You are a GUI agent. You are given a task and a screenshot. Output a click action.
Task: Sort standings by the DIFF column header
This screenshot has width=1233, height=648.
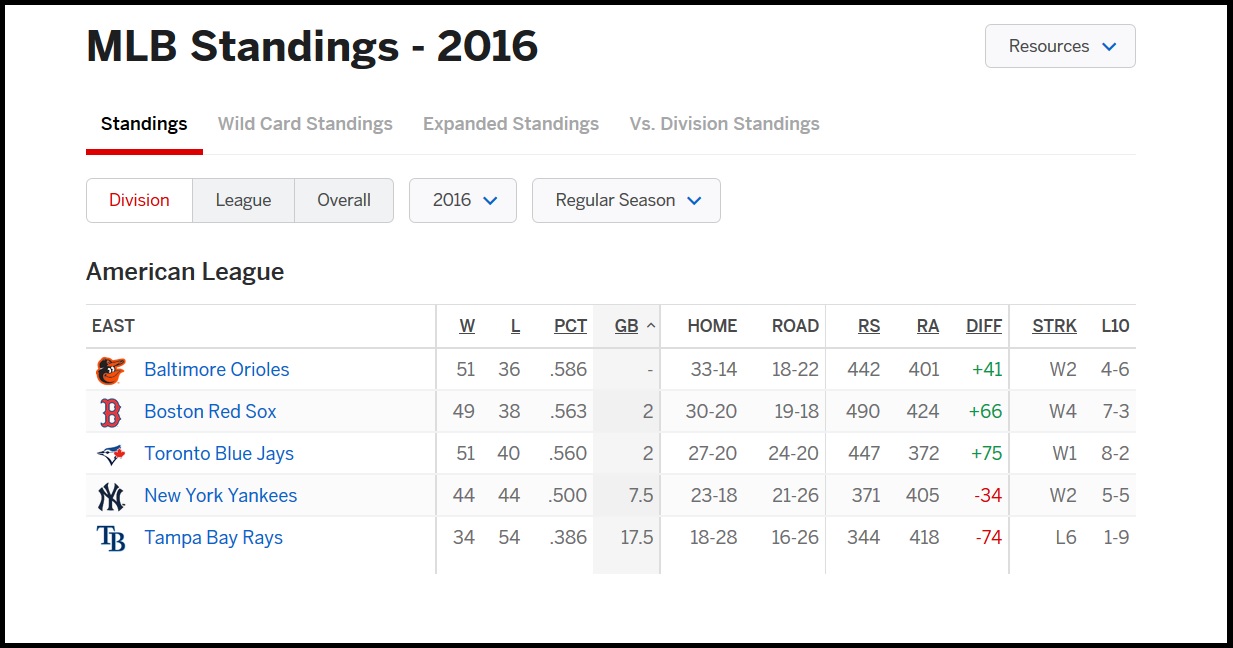point(984,326)
